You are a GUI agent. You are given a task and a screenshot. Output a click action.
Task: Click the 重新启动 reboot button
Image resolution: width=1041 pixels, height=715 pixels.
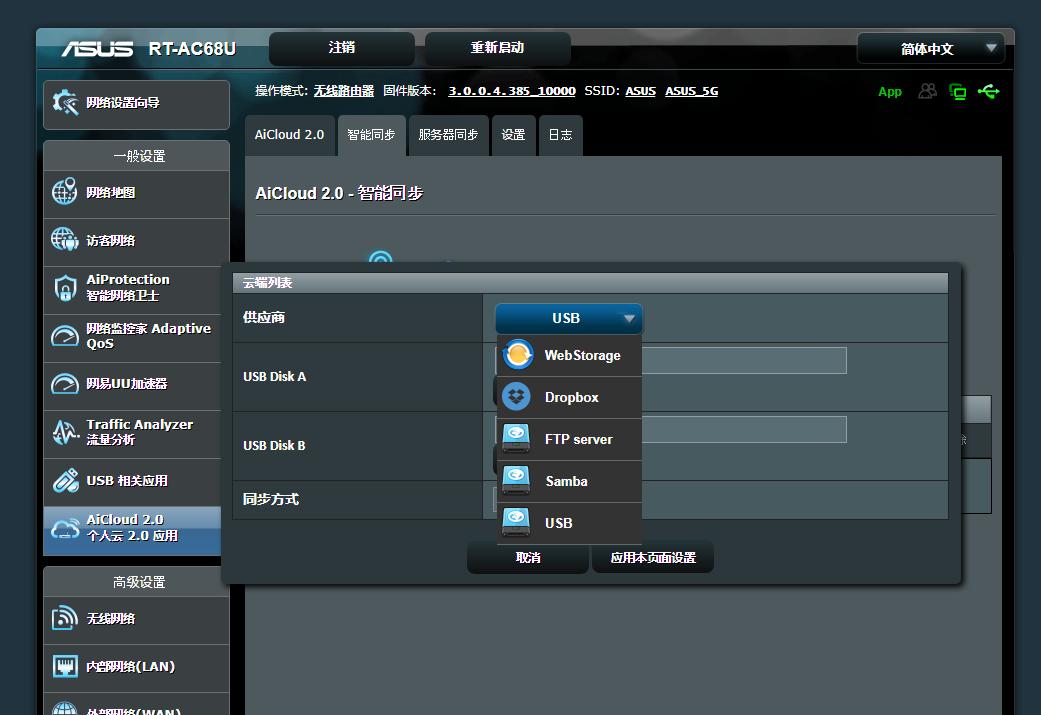click(497, 48)
